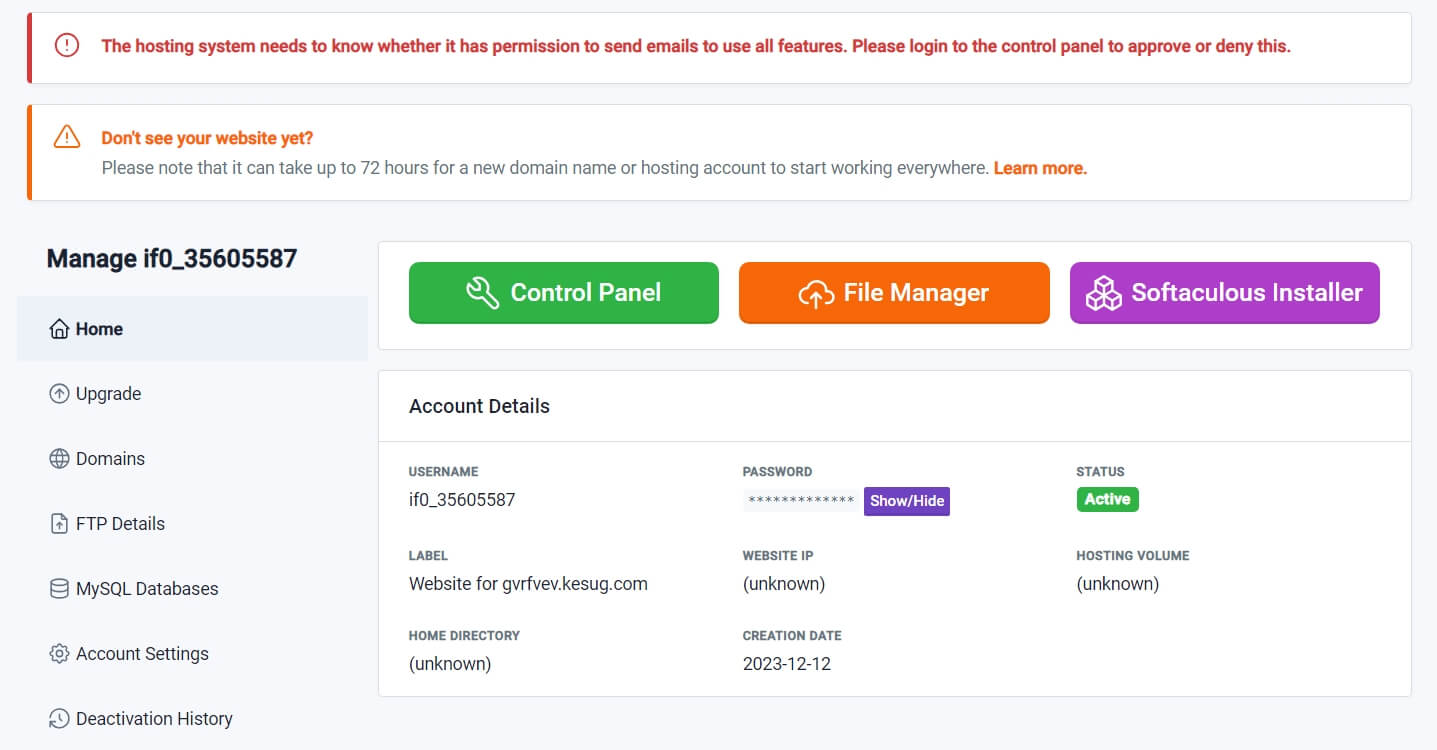Viewport: 1437px width, 750px height.
Task: Open the orange File Manager button
Action: click(x=894, y=293)
